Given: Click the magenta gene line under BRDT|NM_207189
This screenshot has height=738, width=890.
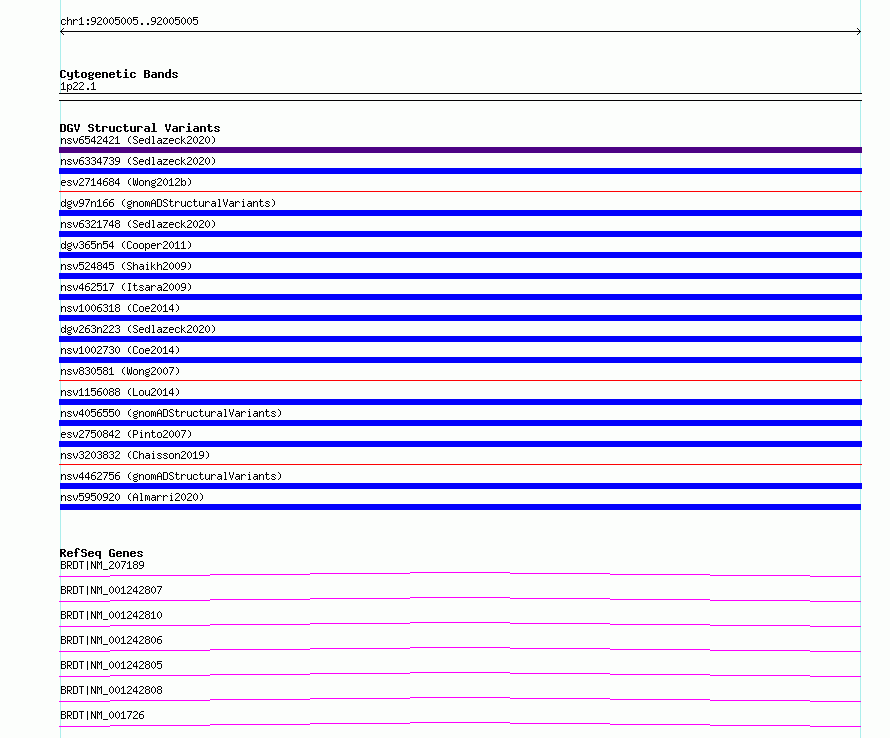Looking at the screenshot, I should click(460, 575).
